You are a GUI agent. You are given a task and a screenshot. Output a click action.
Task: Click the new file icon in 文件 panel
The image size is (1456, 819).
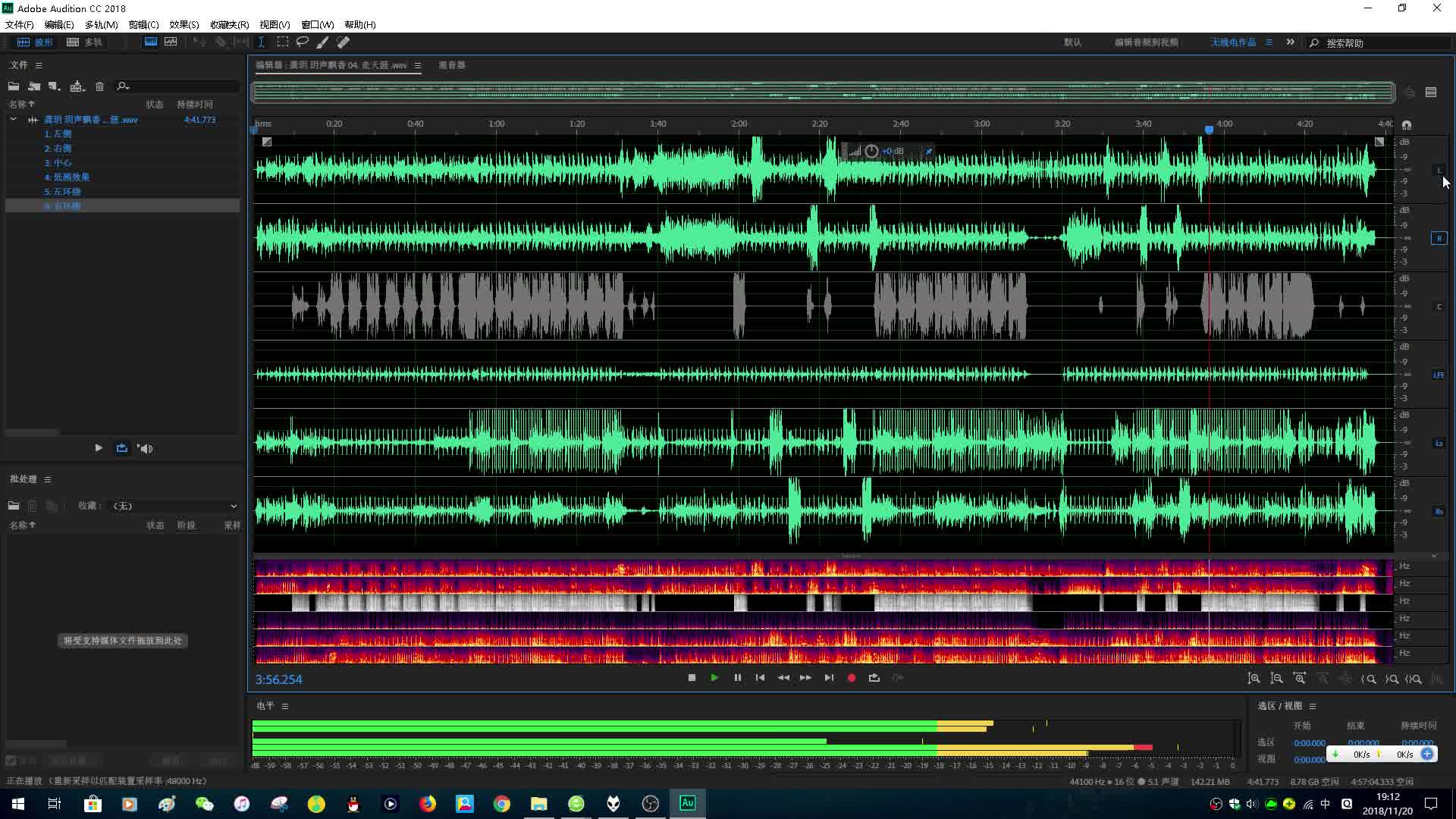pyautogui.click(x=54, y=86)
